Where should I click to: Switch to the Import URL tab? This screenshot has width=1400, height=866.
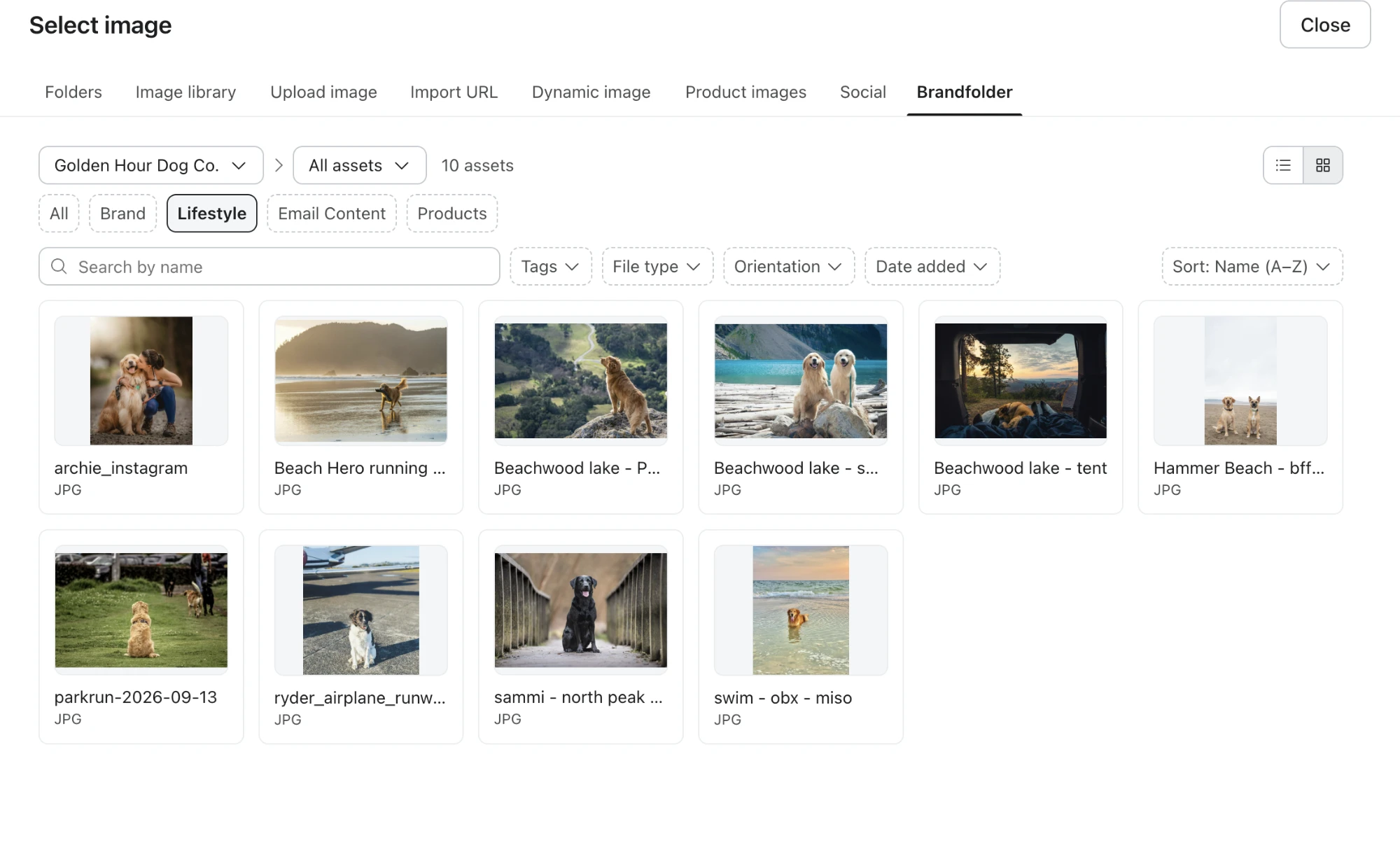(x=454, y=92)
